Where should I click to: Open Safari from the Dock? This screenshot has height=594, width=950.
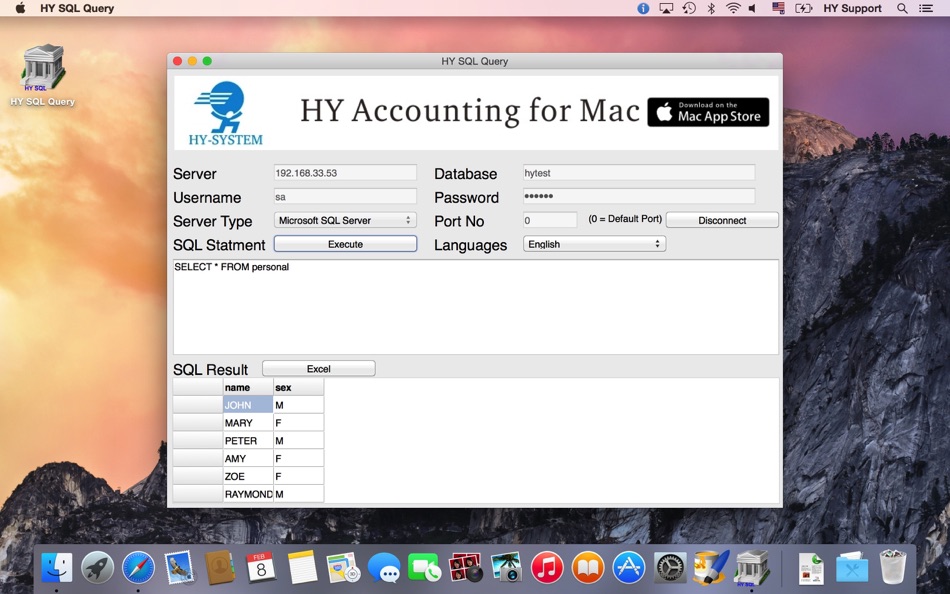(138, 568)
